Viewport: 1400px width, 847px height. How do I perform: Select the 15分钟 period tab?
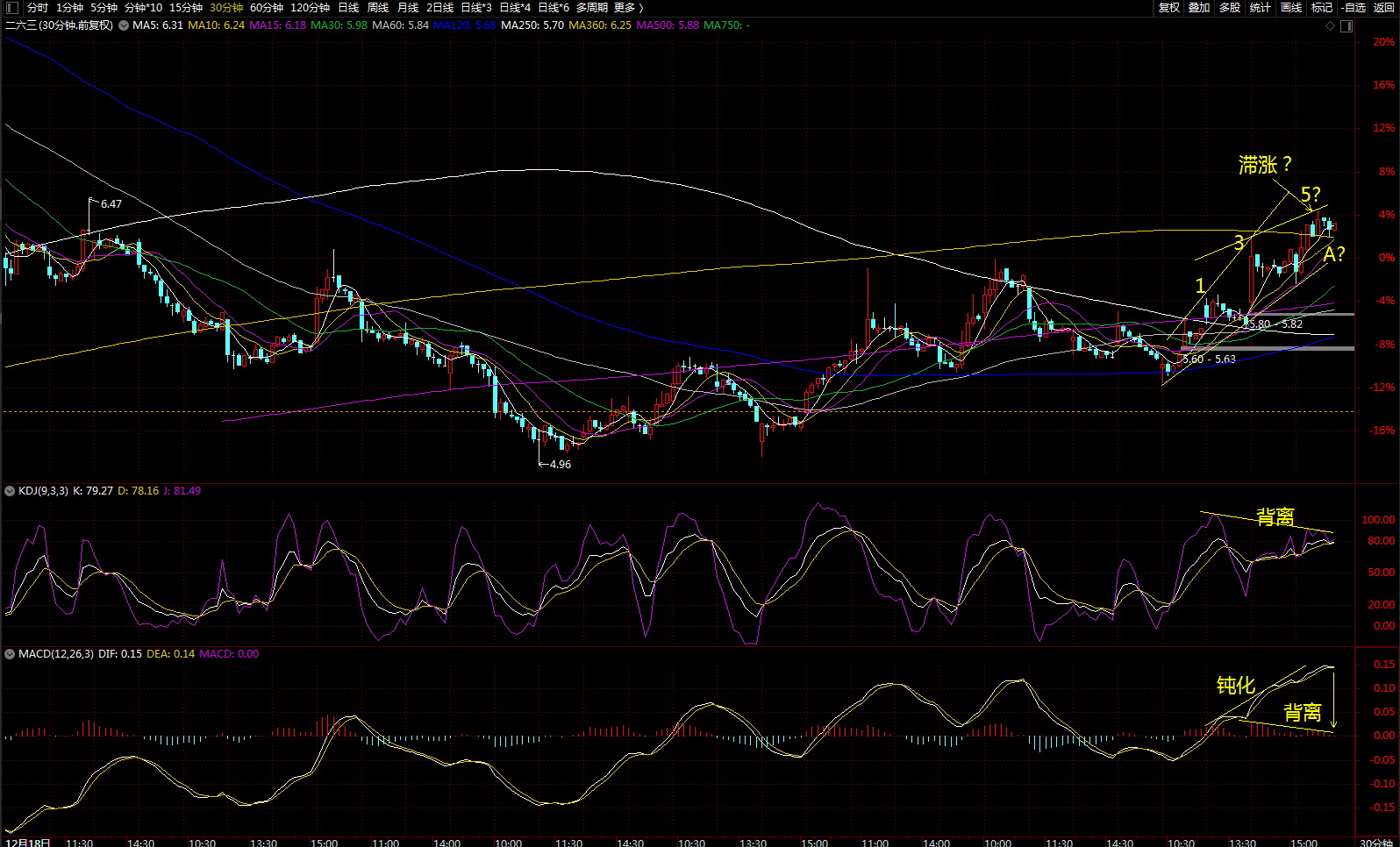coord(186,8)
